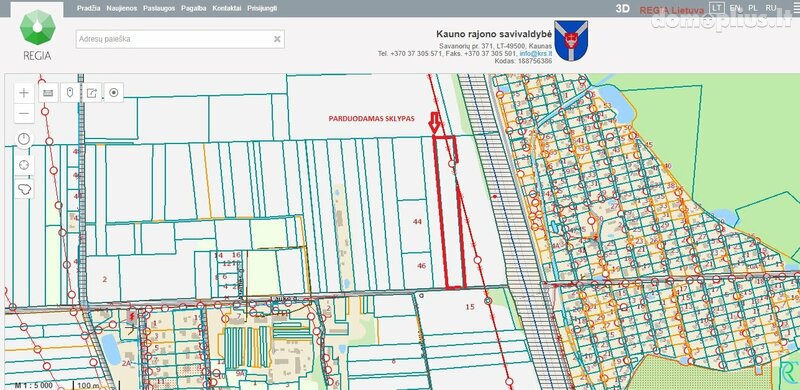Show full Lithuania extent map icon
800x390 pixels.
[x=24, y=189]
